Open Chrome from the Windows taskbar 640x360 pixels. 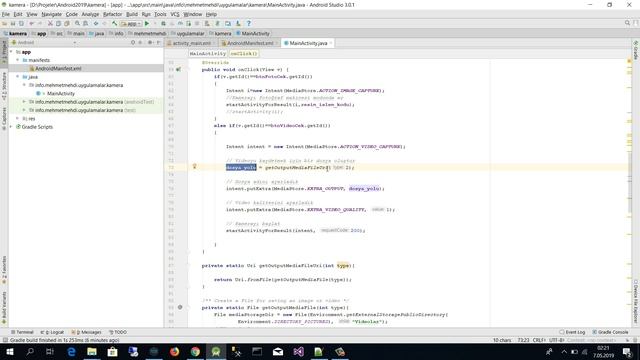click(x=195, y=351)
